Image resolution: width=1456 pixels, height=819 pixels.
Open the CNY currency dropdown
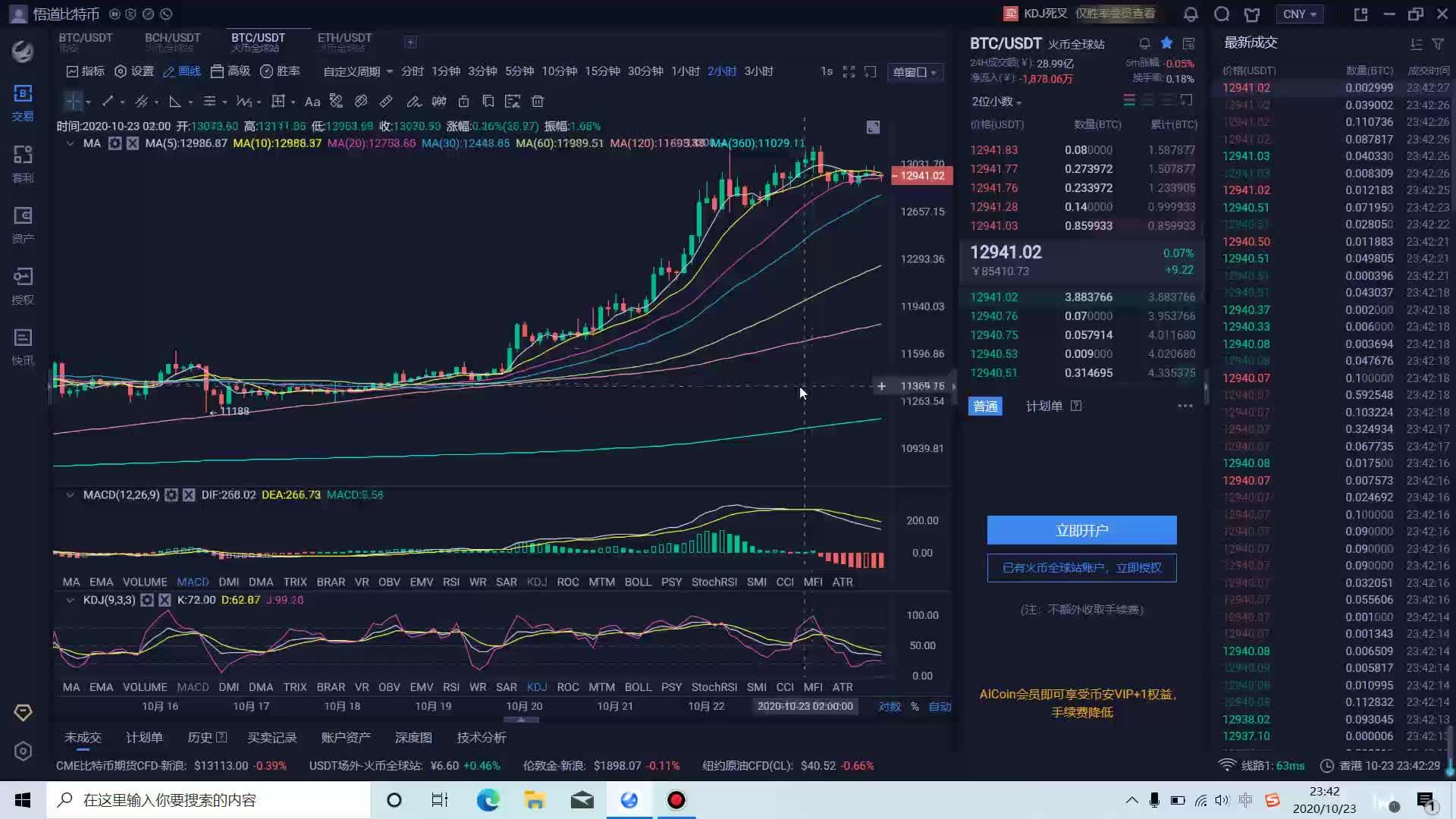click(x=1300, y=14)
